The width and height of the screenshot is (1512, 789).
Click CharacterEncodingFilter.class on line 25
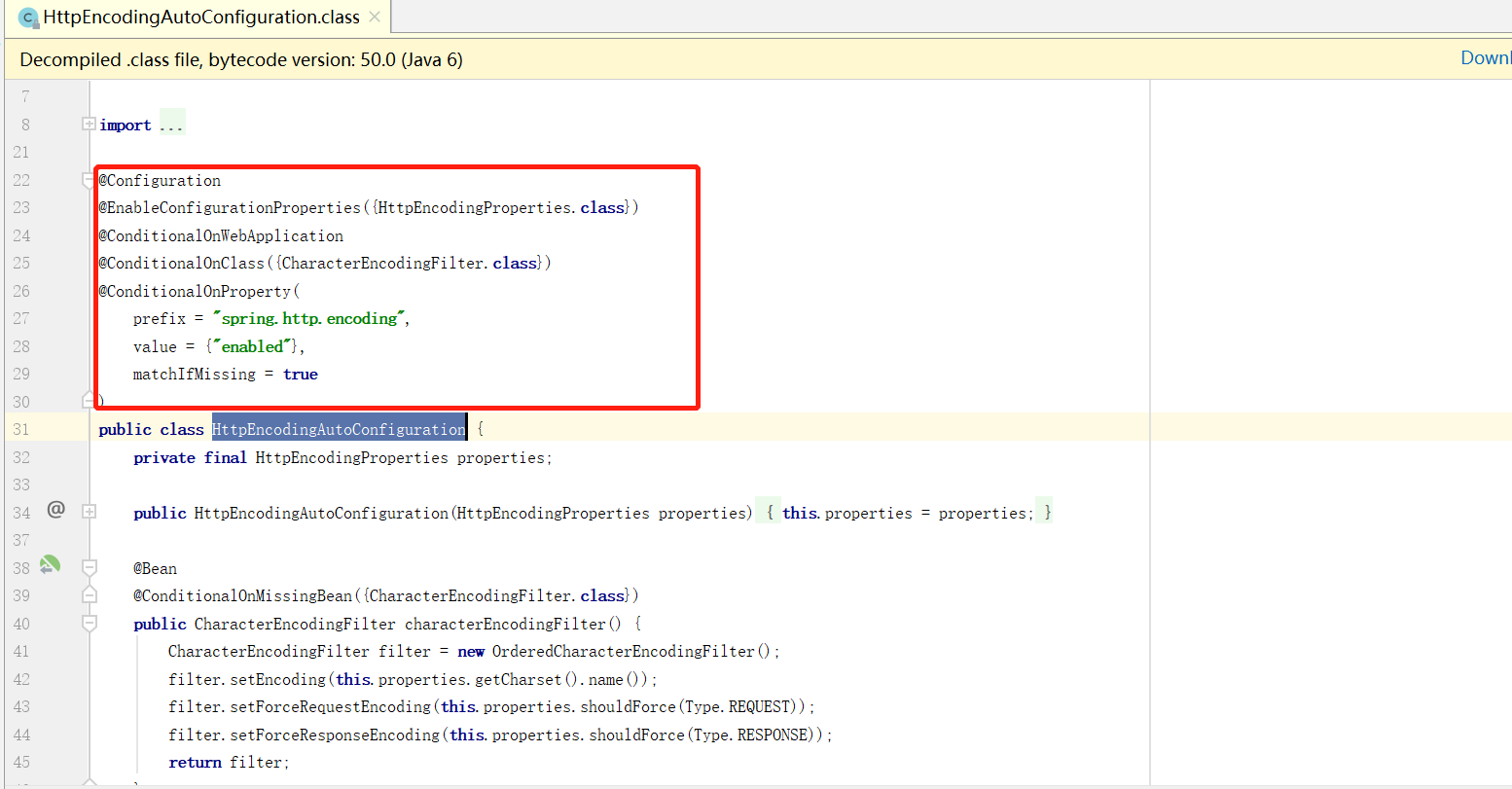[410, 264]
